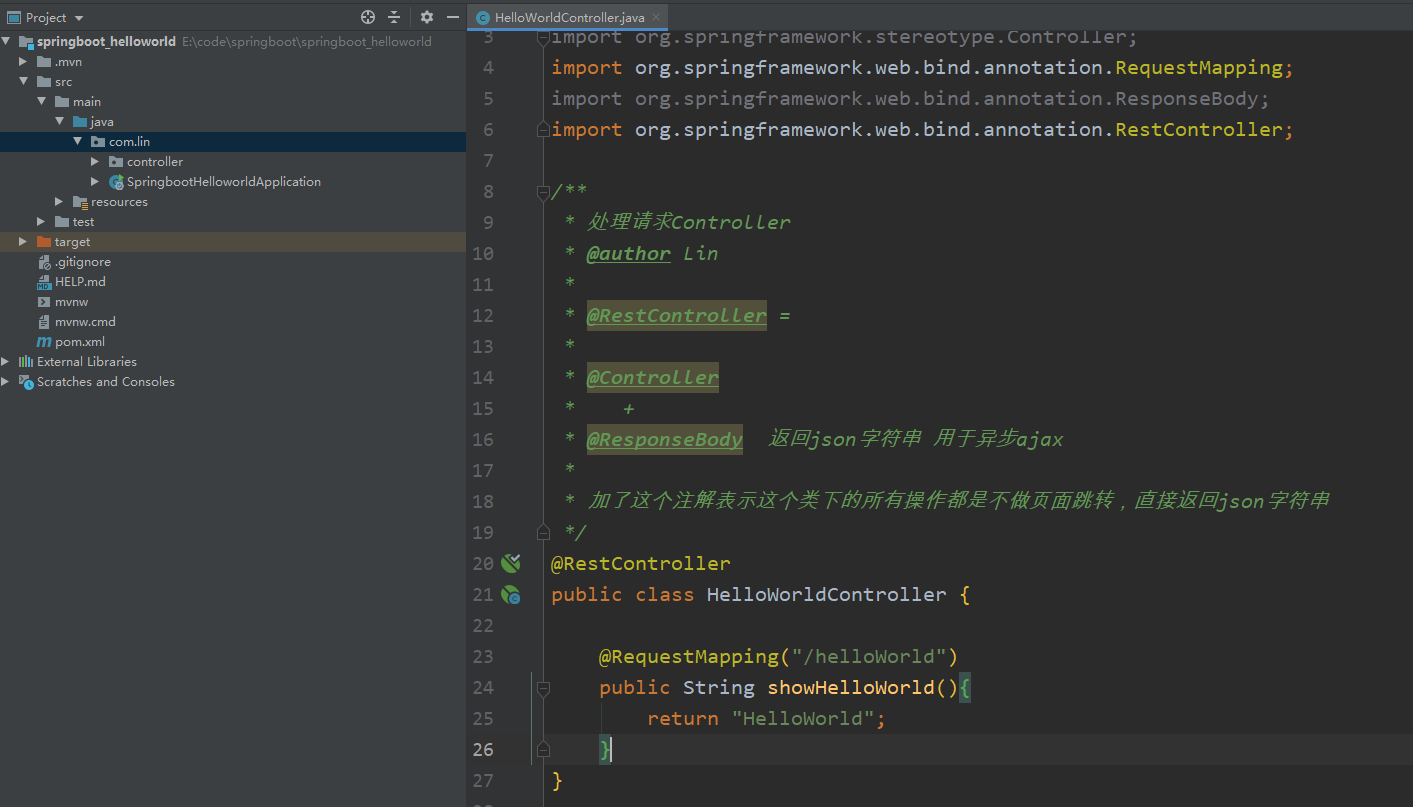
Task: Click the icon next to .gitignore
Action: click(x=44, y=261)
